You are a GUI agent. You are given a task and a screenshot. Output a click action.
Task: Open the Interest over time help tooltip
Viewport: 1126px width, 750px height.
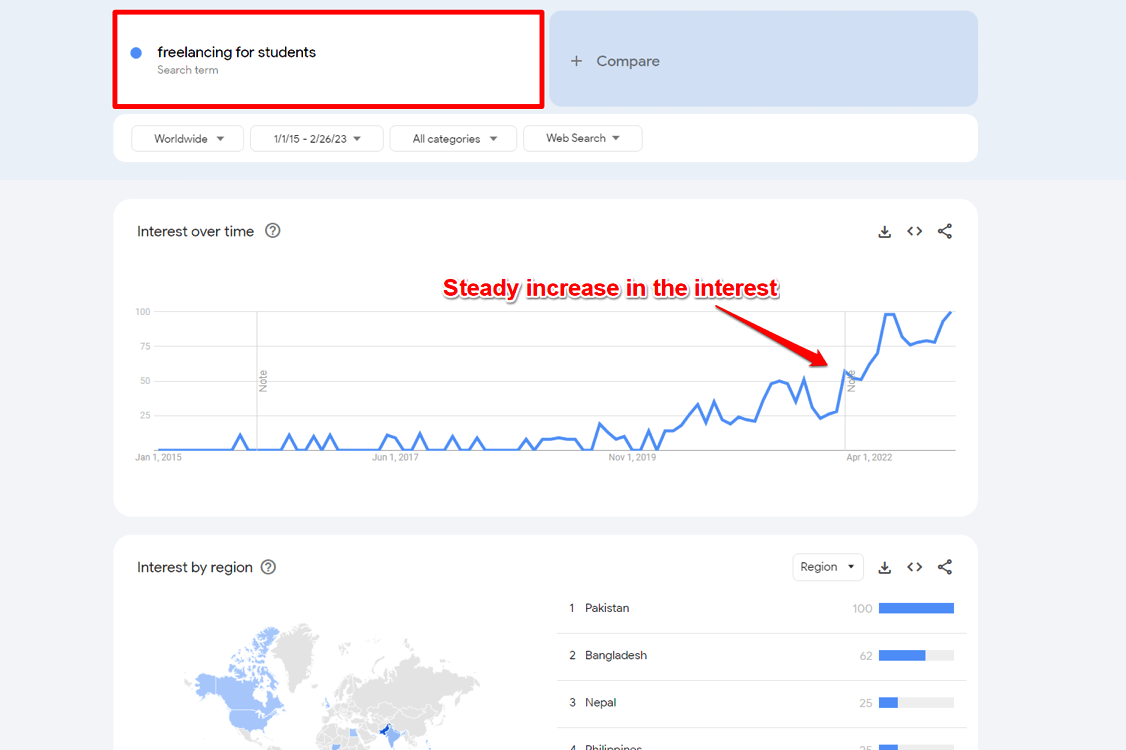[272, 231]
